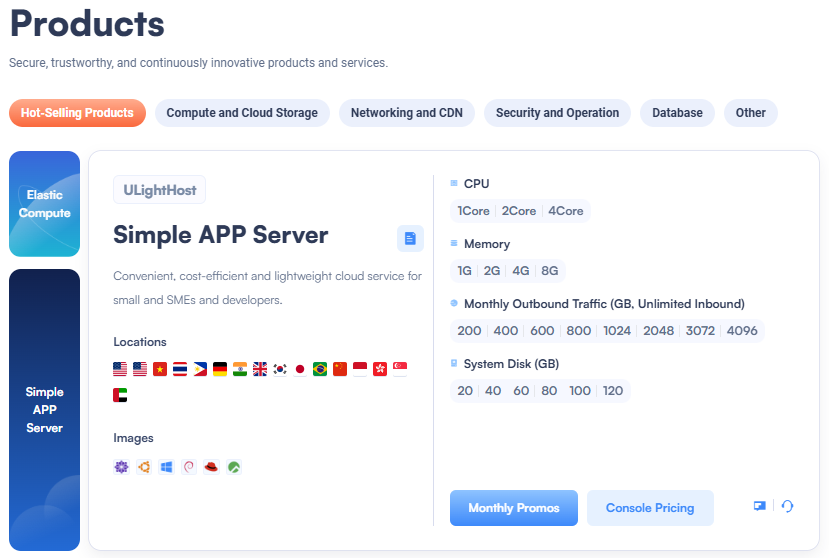Viewport: 829px width, 558px height.
Task: Open the Networking and CDN tab
Action: [407, 113]
